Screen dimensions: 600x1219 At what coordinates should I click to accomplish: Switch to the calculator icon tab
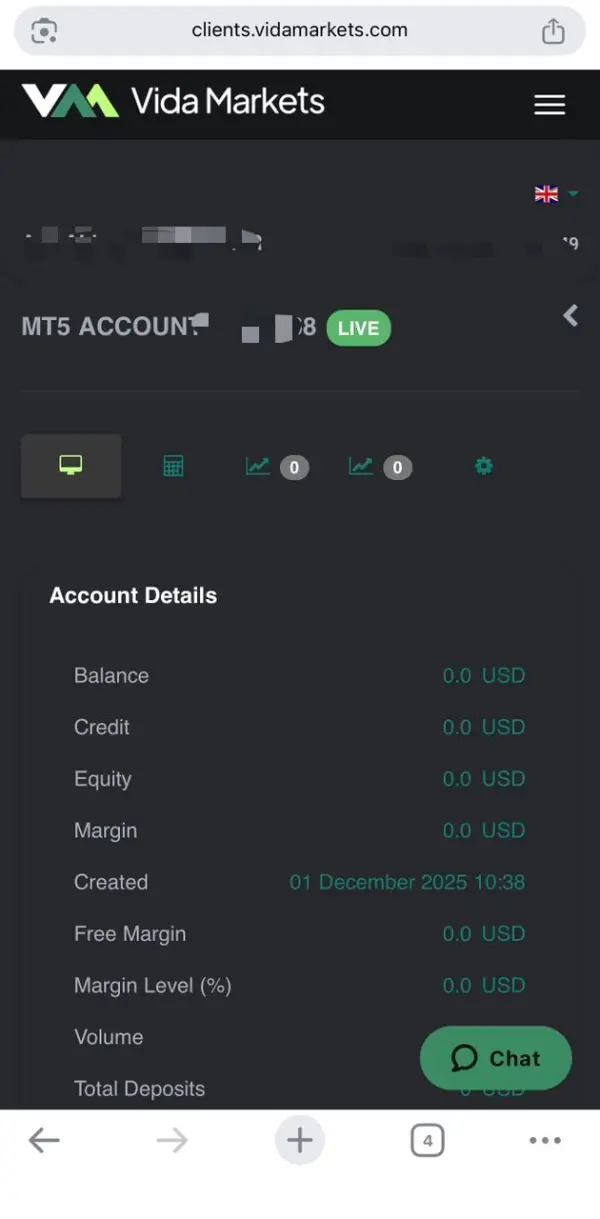point(173,466)
